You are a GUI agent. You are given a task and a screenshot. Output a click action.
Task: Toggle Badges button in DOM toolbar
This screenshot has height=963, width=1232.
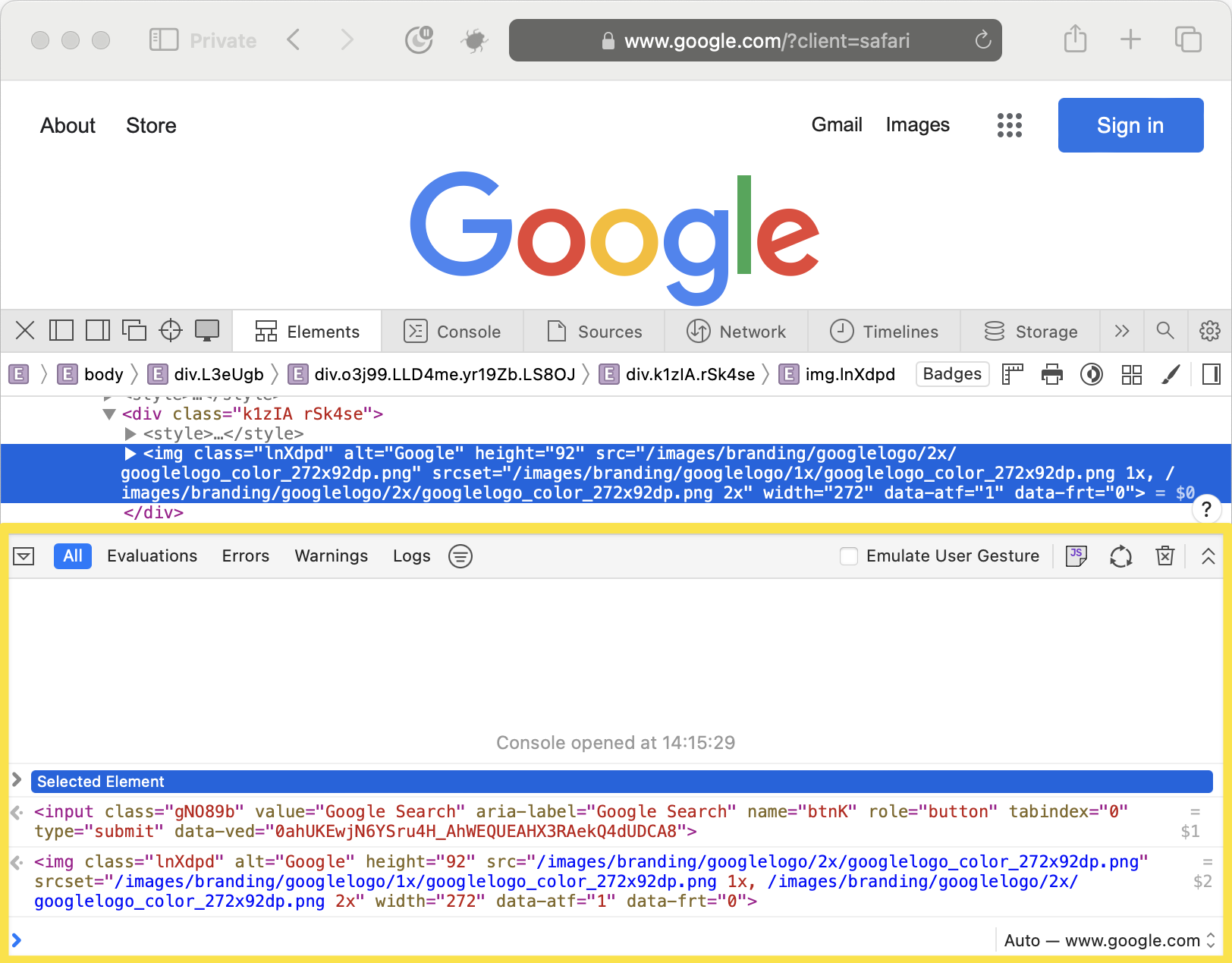click(x=953, y=374)
